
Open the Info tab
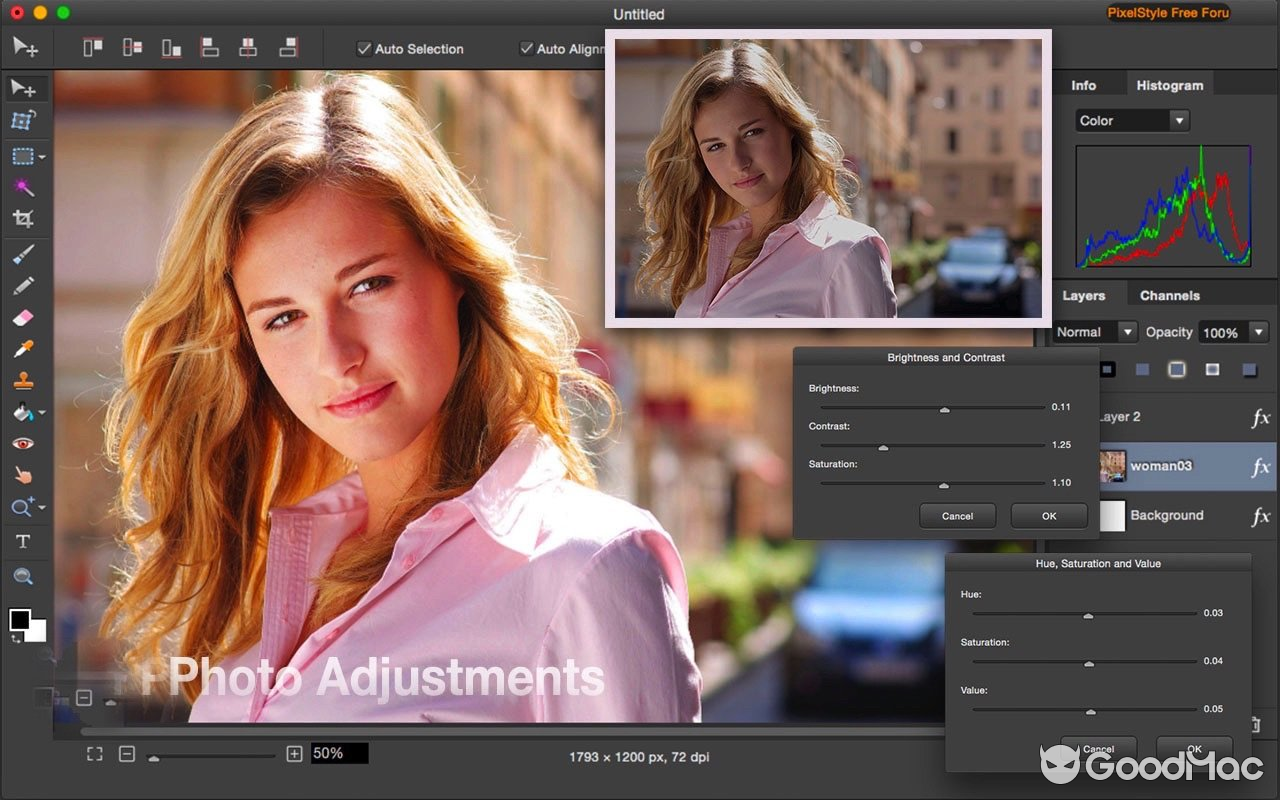point(1084,85)
